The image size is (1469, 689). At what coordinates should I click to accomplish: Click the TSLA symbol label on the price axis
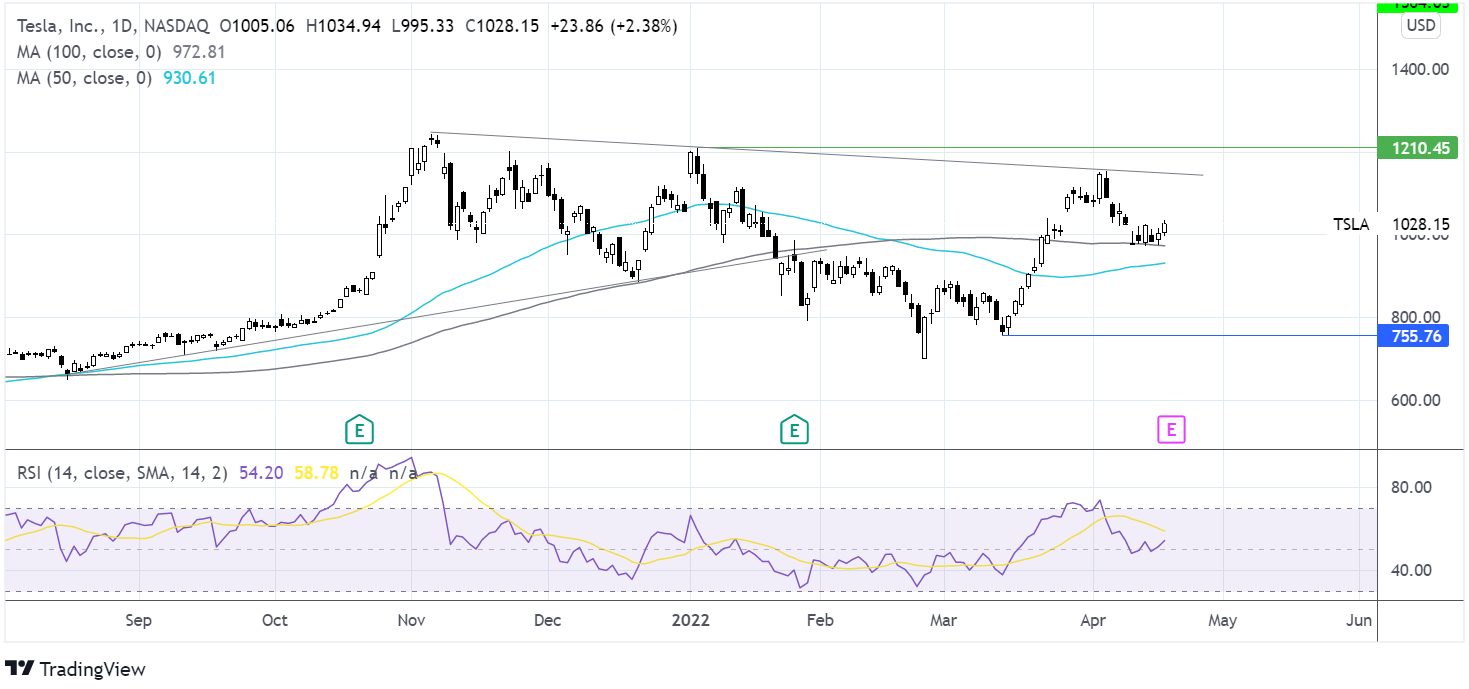click(1354, 225)
